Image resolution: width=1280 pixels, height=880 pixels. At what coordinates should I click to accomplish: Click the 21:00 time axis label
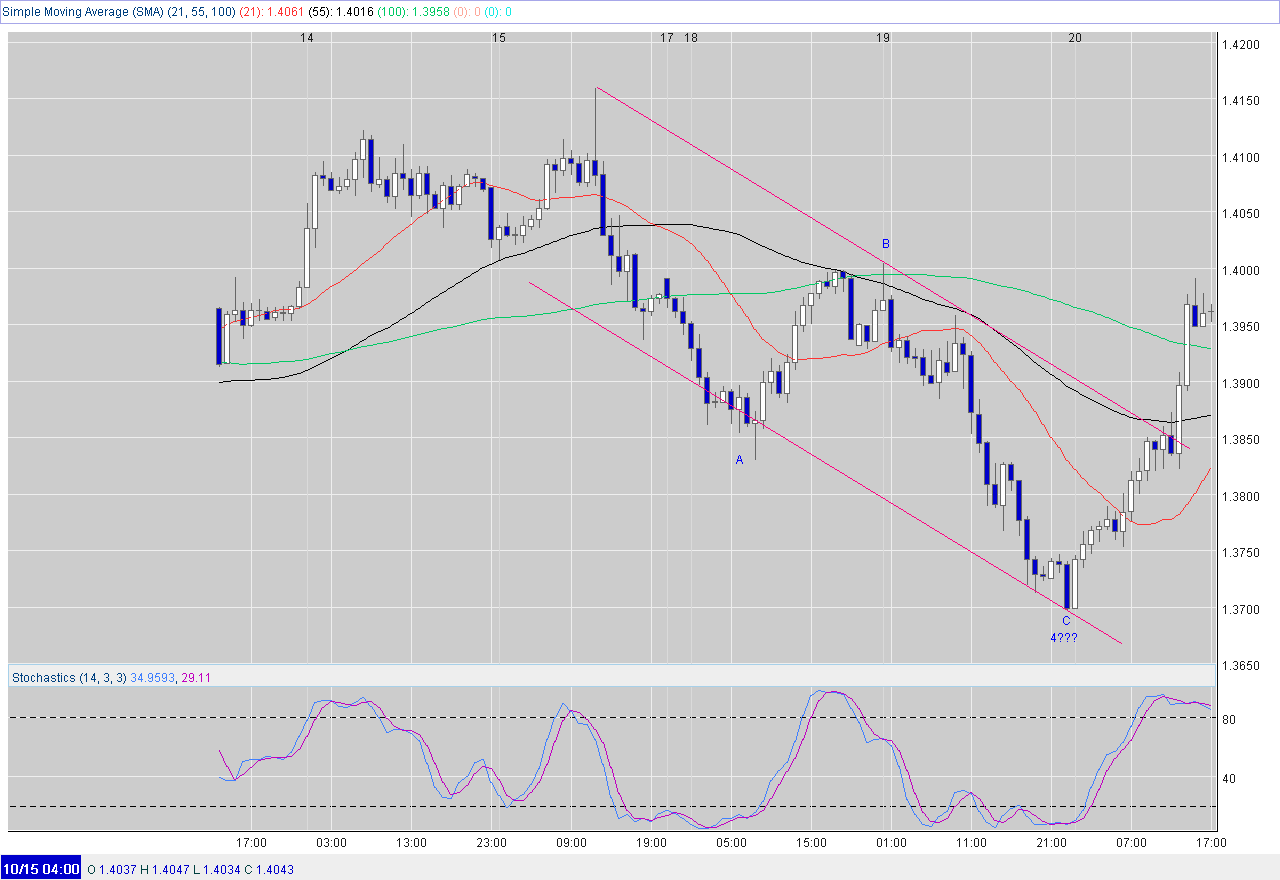pos(1051,843)
